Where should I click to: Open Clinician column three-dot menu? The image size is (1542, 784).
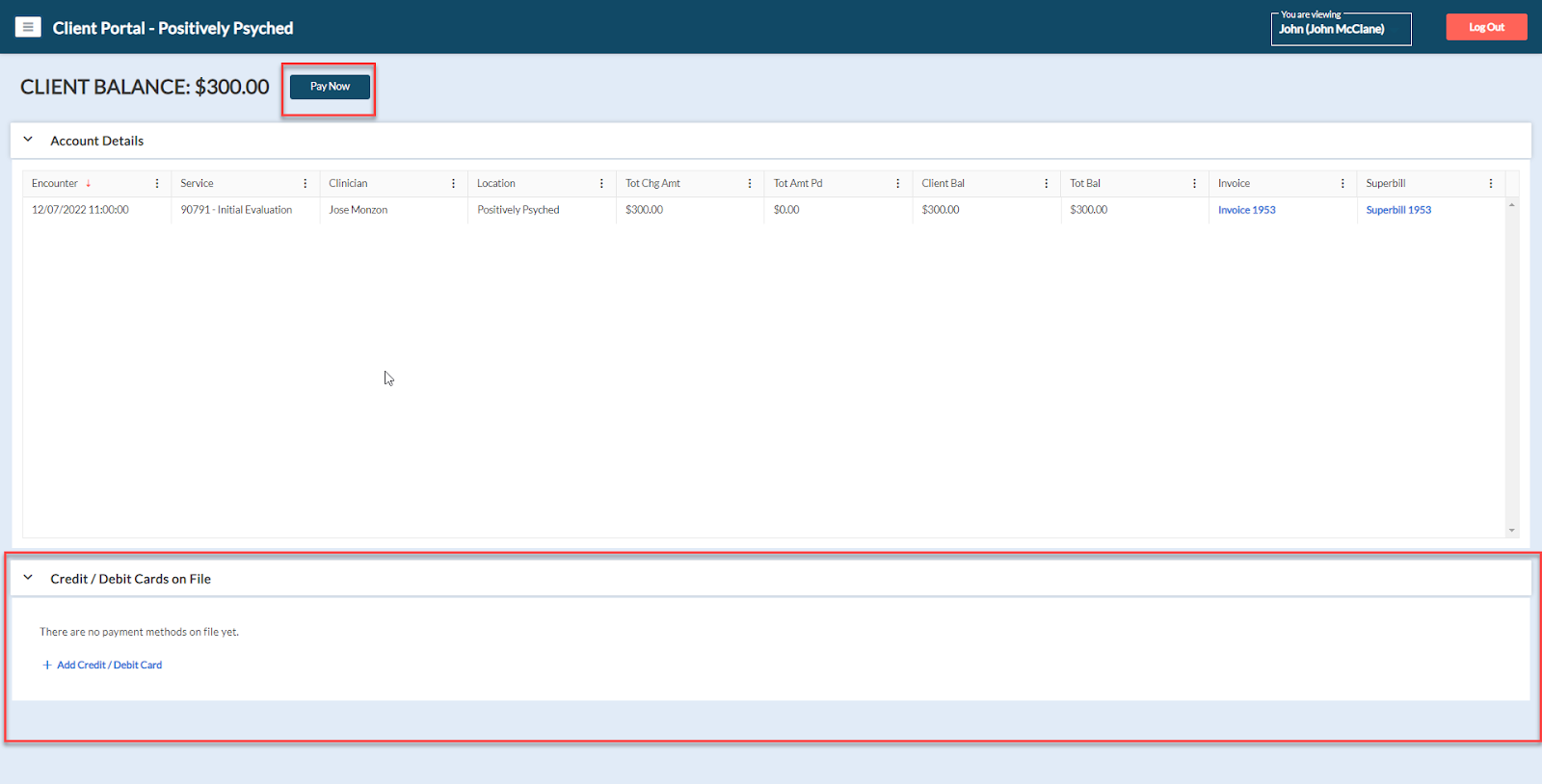click(x=454, y=183)
